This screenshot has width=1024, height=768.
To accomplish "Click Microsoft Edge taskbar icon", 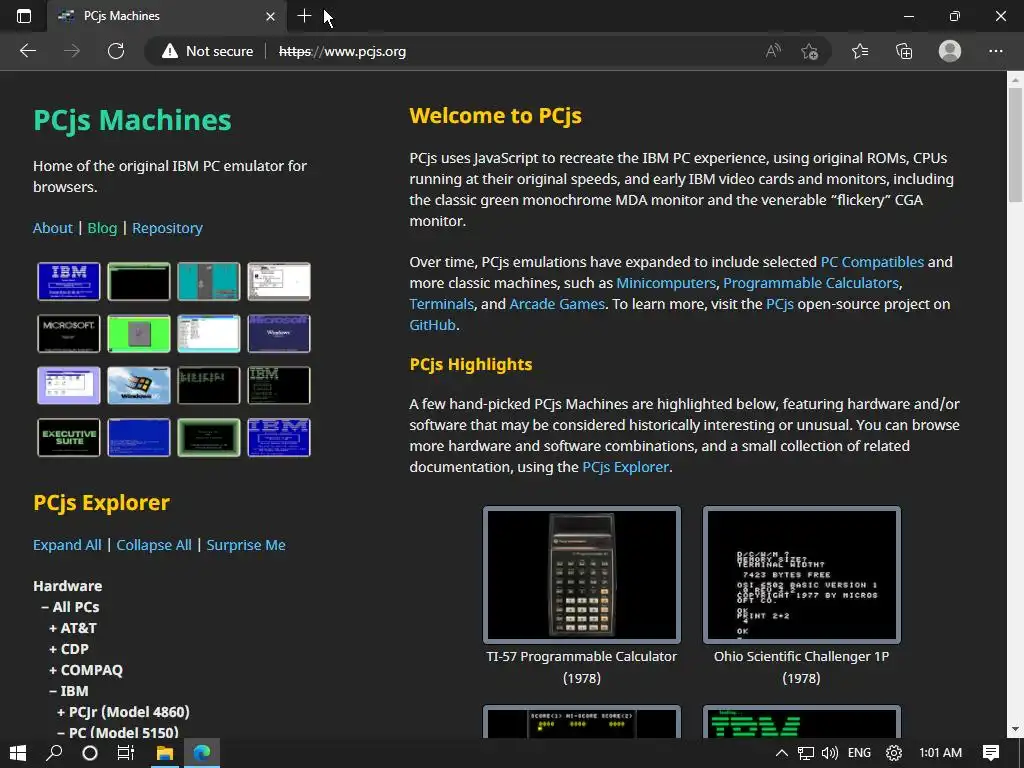I will [202, 753].
